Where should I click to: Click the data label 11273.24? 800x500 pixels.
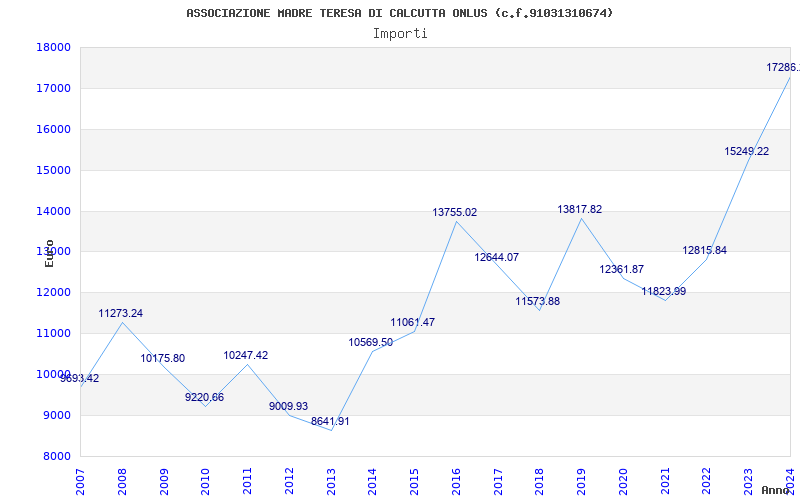tap(121, 313)
